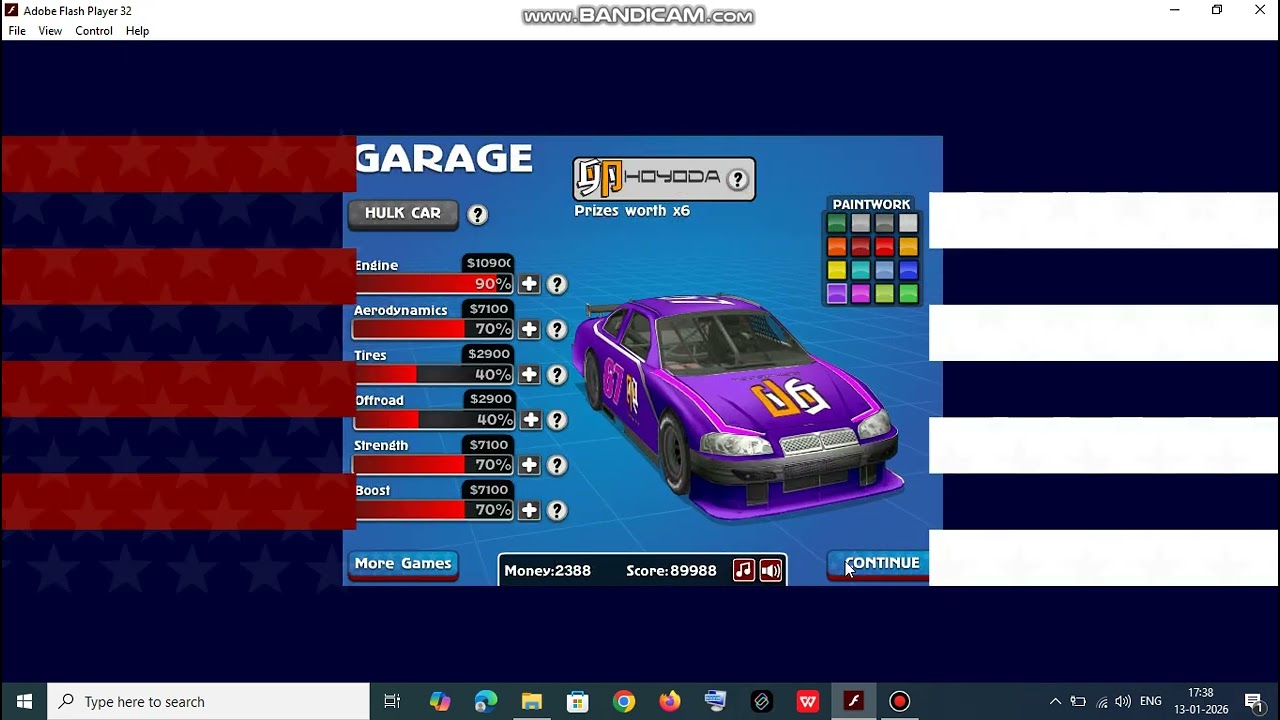Pick the magenta paint swatch

861,294
